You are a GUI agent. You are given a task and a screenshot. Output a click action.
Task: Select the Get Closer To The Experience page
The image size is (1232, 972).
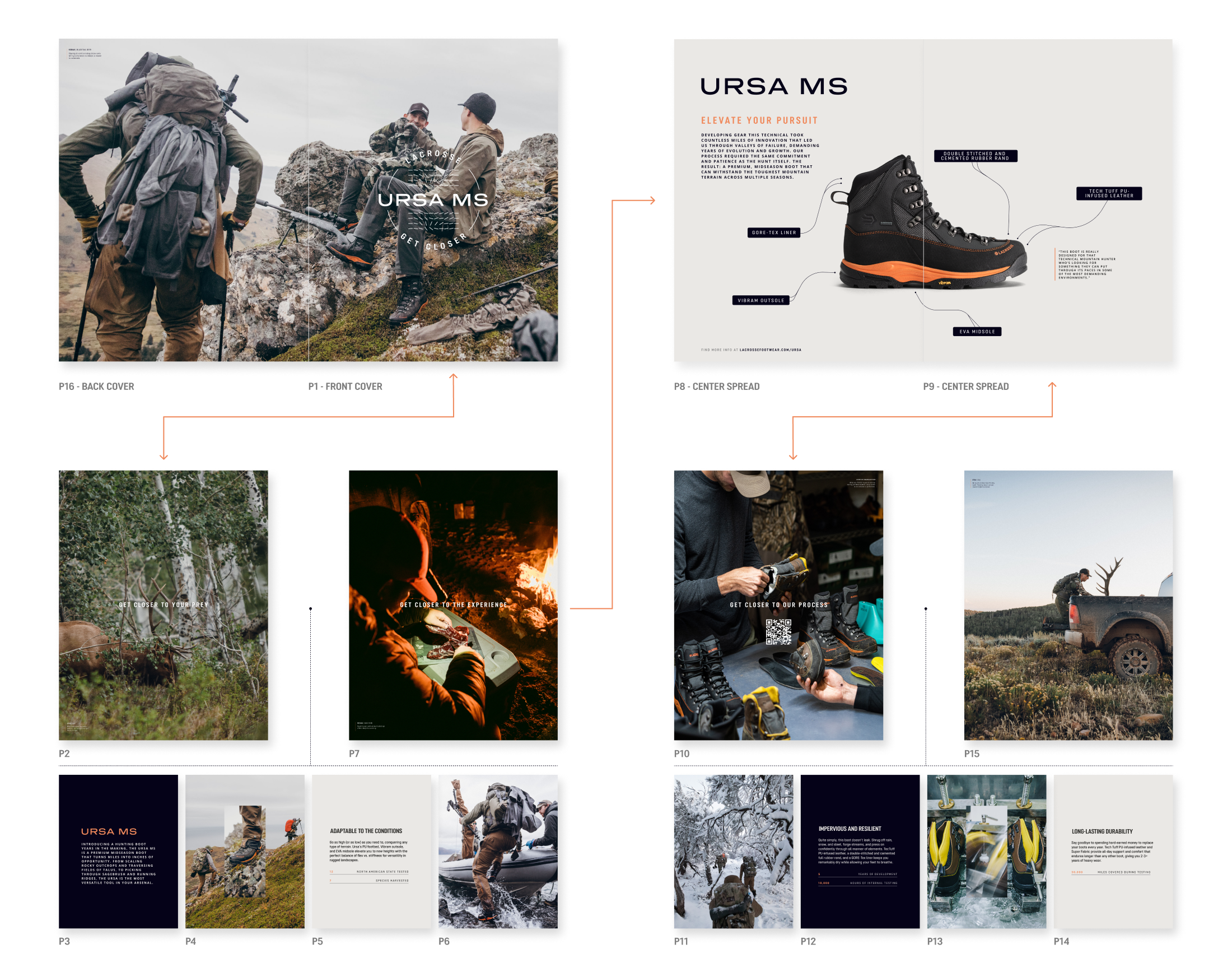pyautogui.click(x=452, y=604)
